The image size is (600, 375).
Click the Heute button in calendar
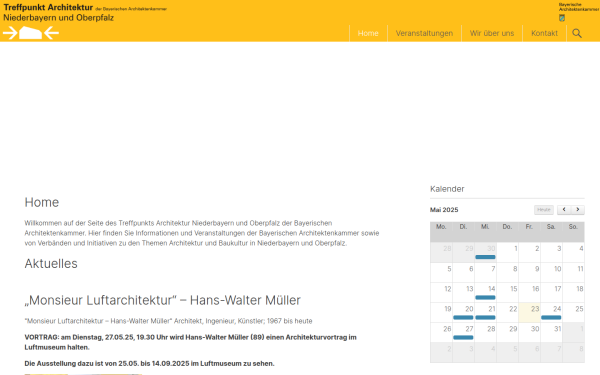[x=544, y=210]
